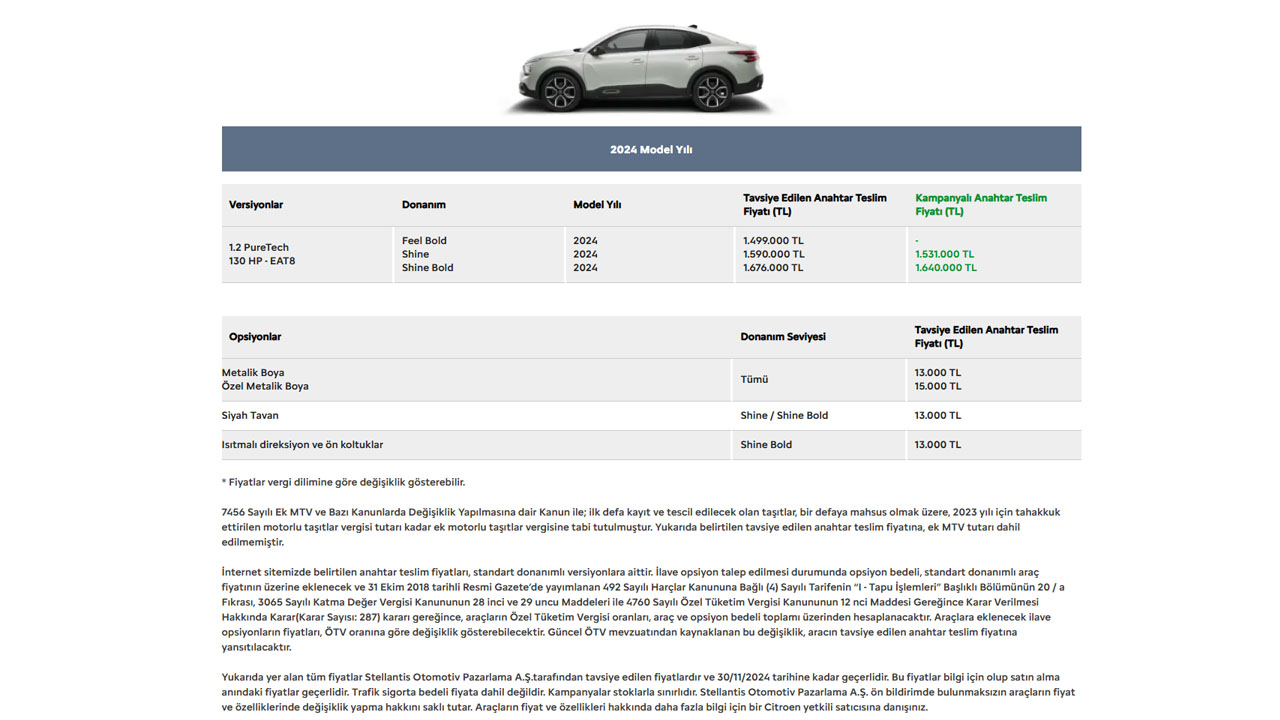
Task: Click the Fiyatlar vergi dilimine footnote text
Action: [343, 482]
